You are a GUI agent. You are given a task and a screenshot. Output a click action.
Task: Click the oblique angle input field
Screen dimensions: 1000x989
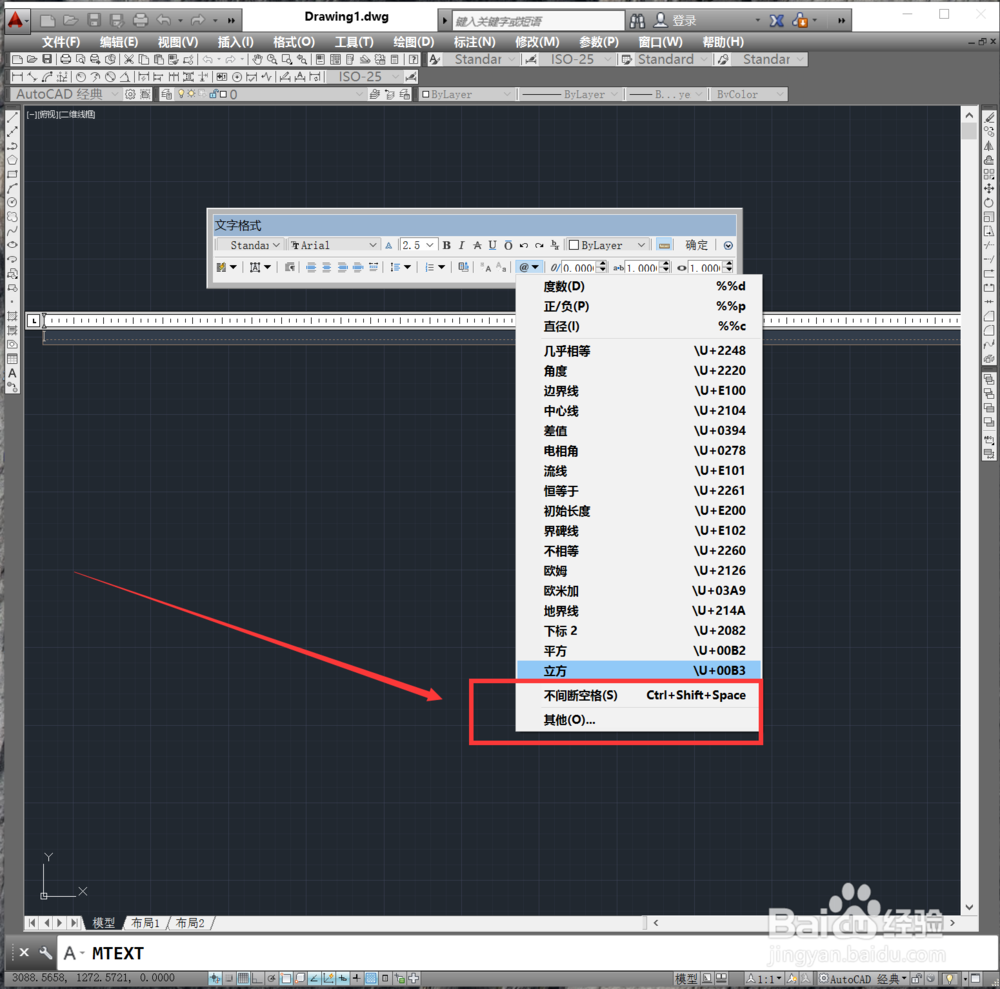point(578,268)
